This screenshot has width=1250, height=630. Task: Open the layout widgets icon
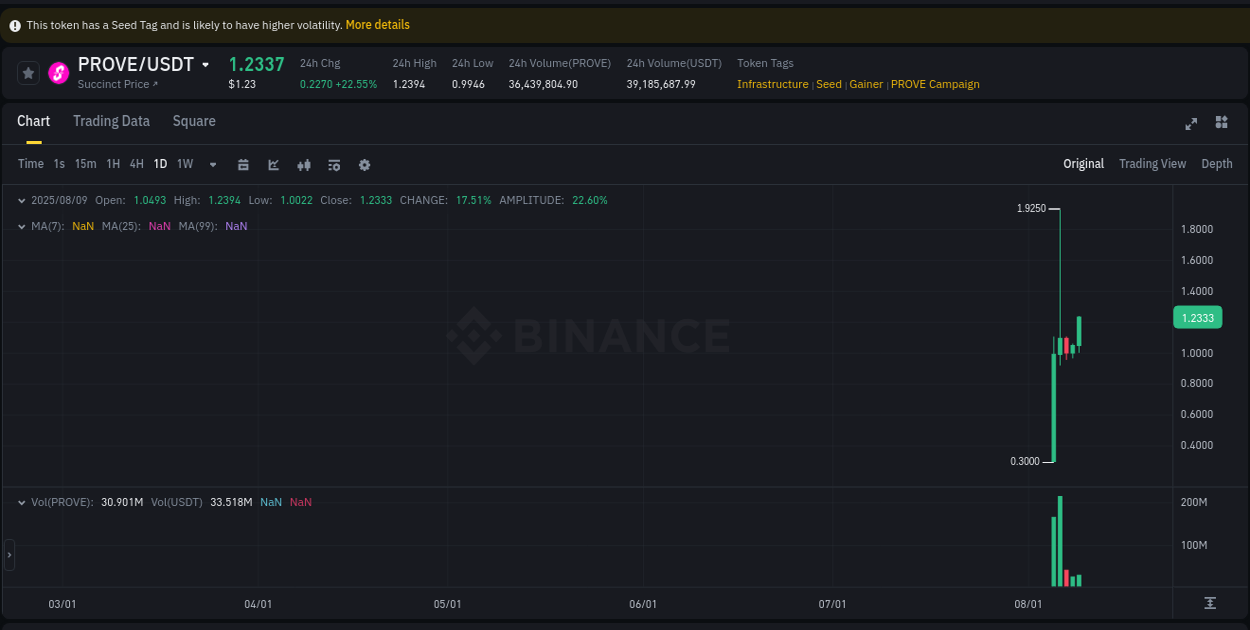pyautogui.click(x=1220, y=123)
